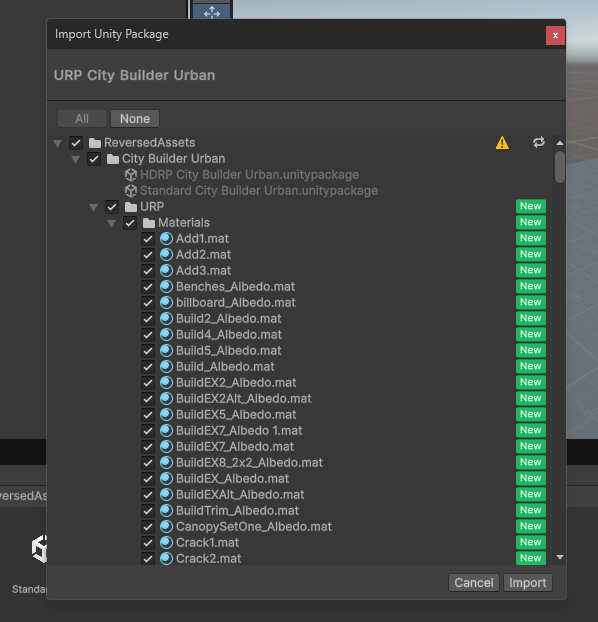Uncheck the URP folder checkbox
This screenshot has height=622, width=598.
(x=112, y=207)
